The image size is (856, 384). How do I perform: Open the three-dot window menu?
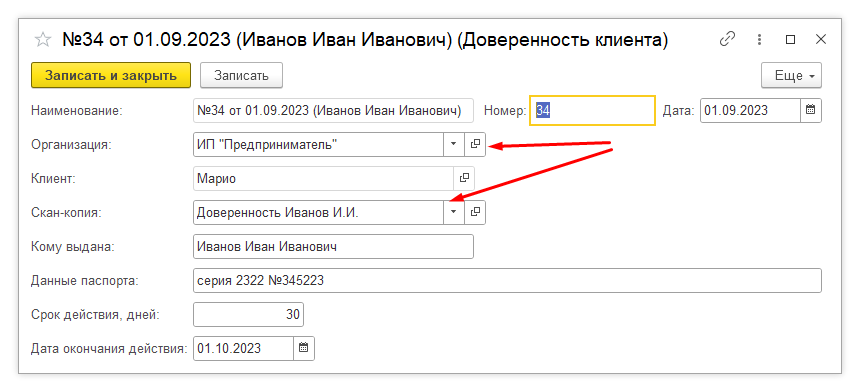tap(759, 40)
